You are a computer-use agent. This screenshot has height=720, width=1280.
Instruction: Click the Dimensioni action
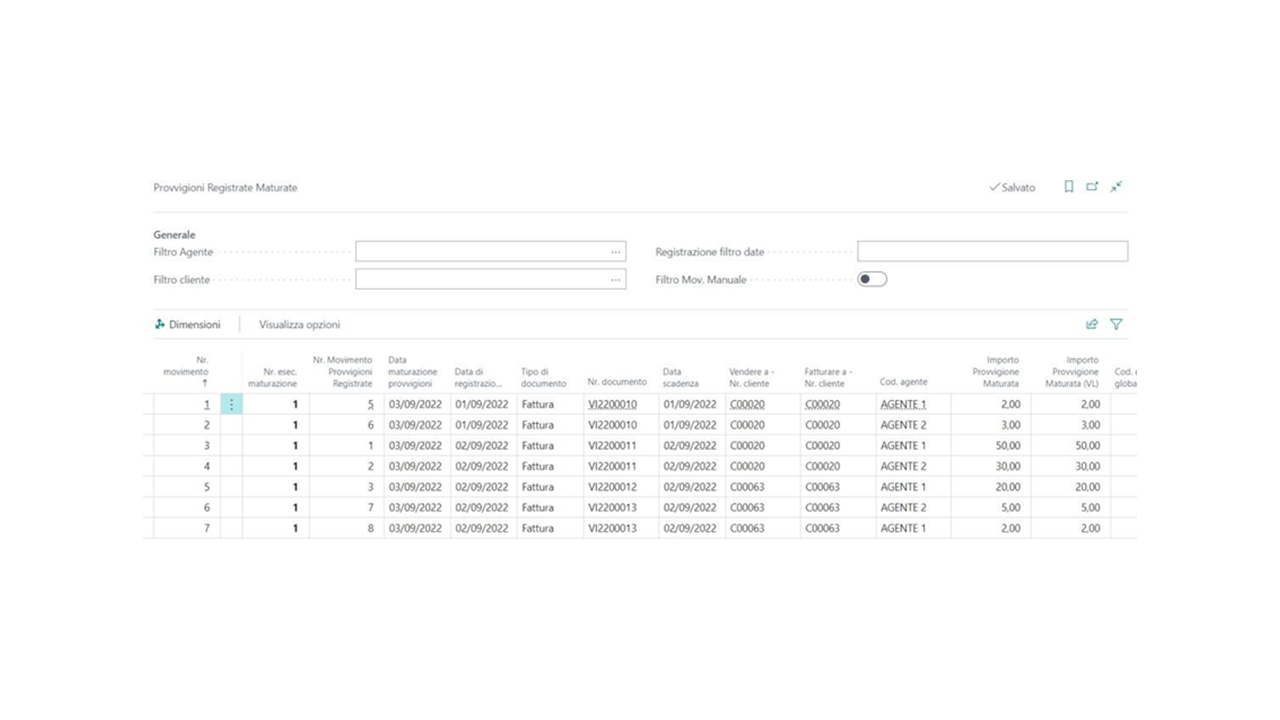coord(188,324)
